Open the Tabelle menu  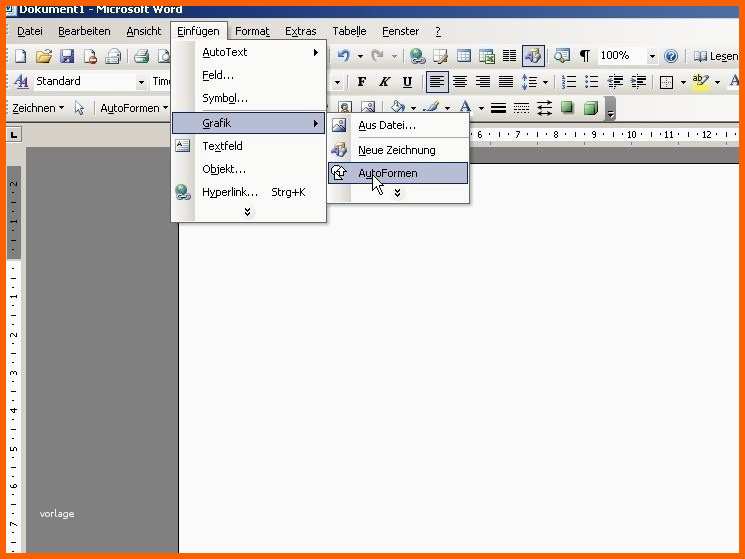click(349, 31)
